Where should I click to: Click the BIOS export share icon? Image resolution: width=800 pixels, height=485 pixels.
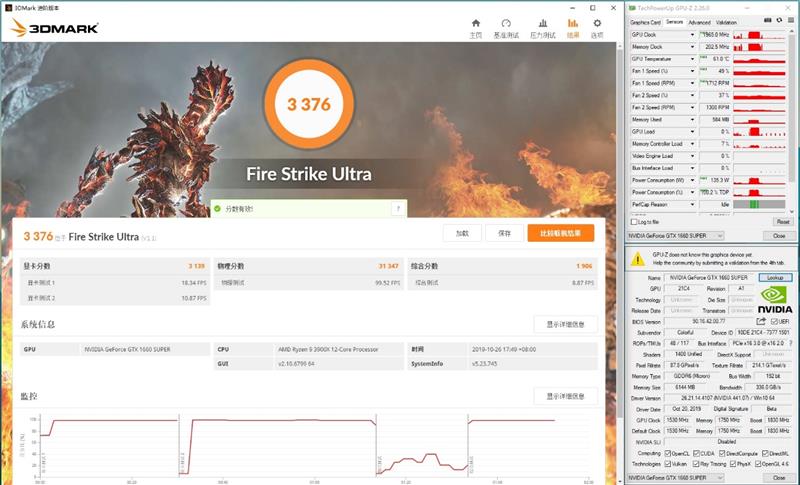tap(761, 321)
